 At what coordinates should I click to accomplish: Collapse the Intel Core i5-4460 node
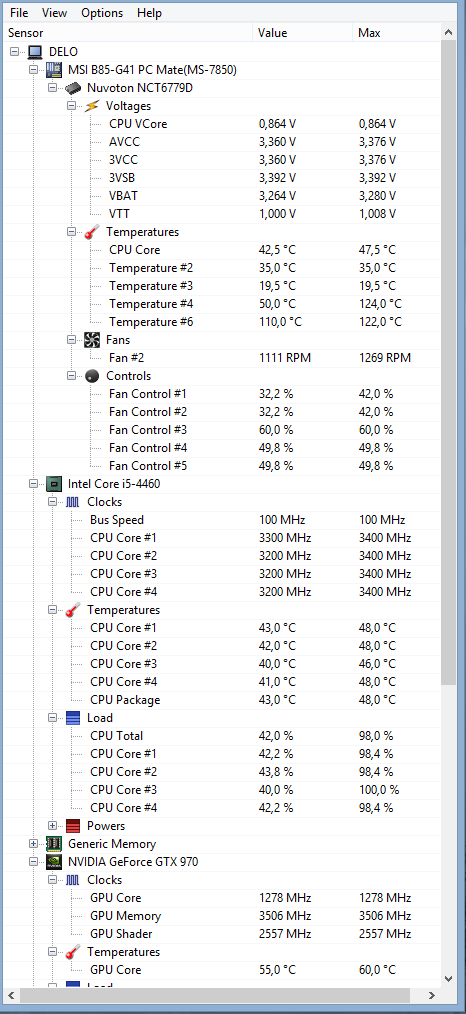point(34,483)
